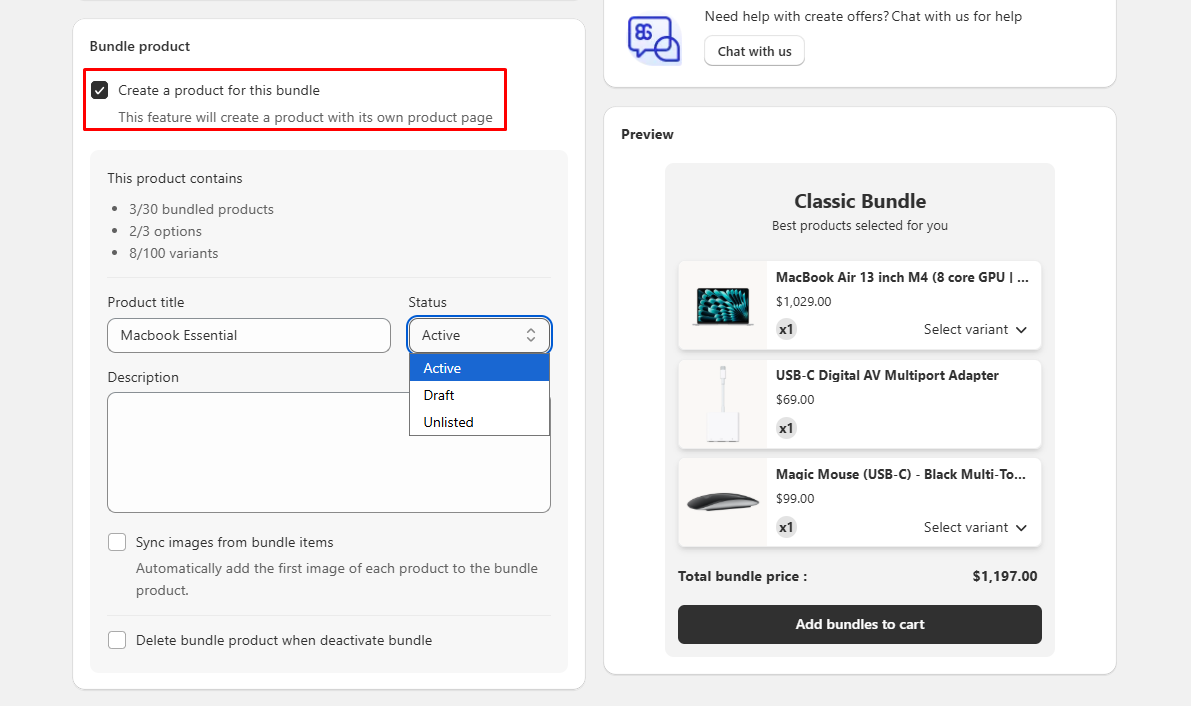Click Best products selected for you text

(x=860, y=226)
